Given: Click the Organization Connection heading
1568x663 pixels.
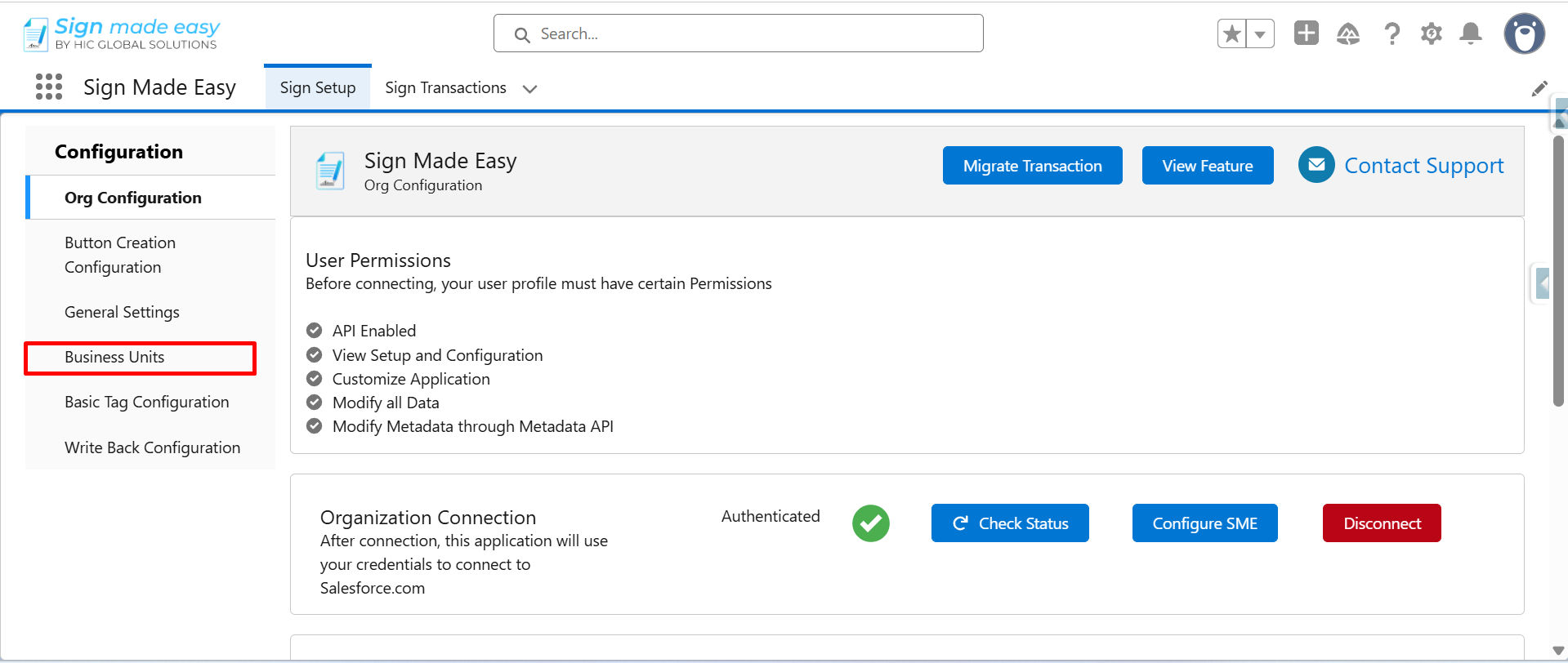Looking at the screenshot, I should click(428, 518).
